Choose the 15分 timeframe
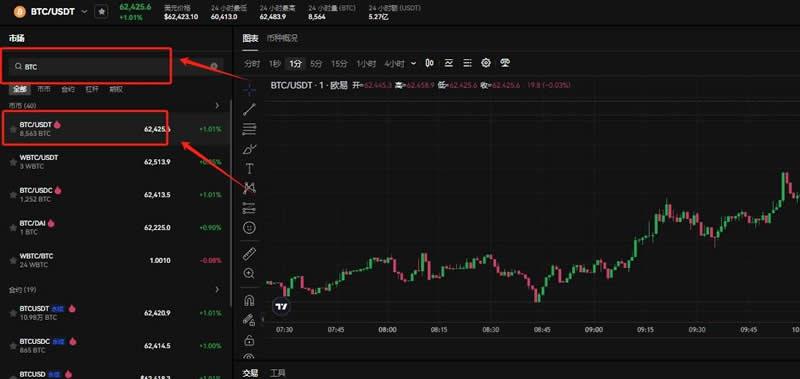This screenshot has height=379, width=800. (339, 64)
